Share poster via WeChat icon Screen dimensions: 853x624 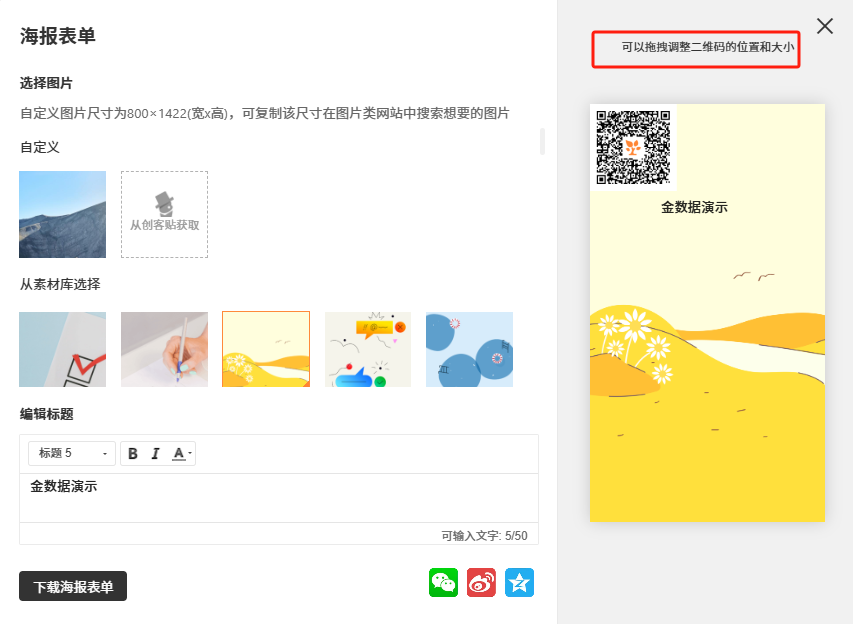443,583
